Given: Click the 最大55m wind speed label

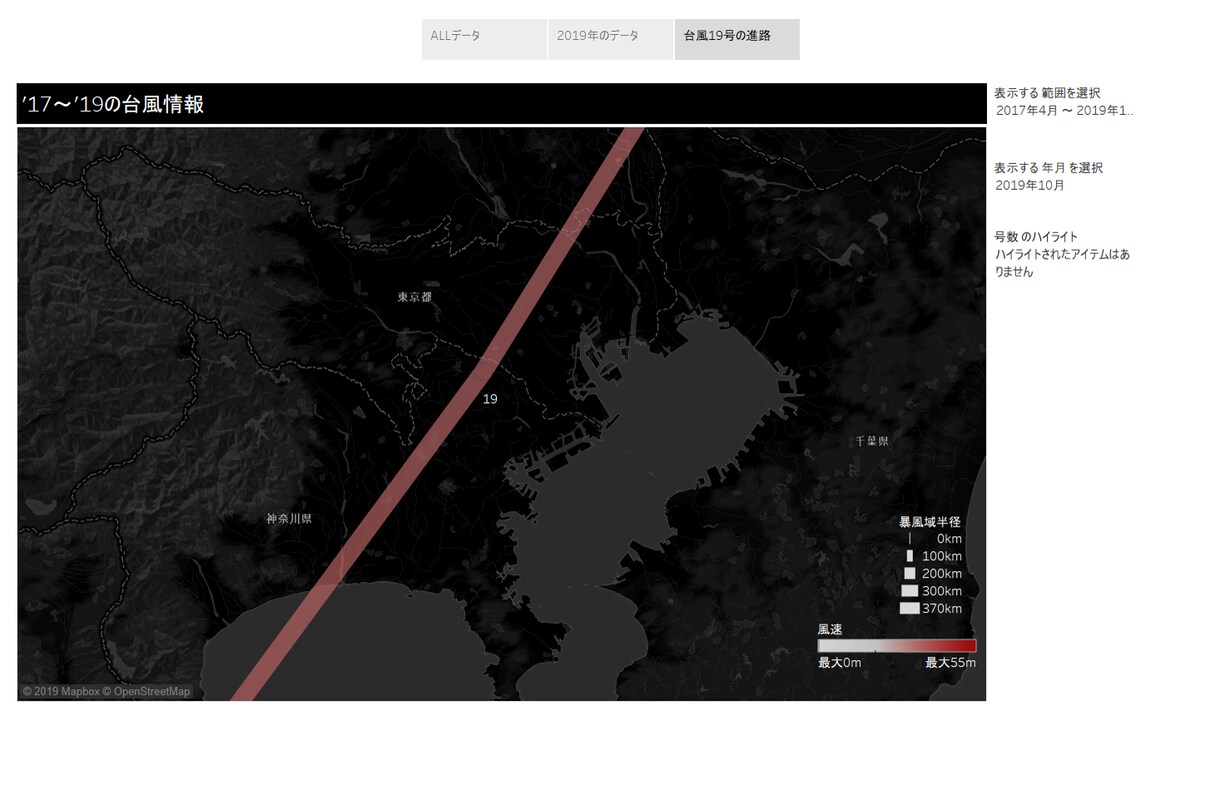Looking at the screenshot, I should point(951,663).
